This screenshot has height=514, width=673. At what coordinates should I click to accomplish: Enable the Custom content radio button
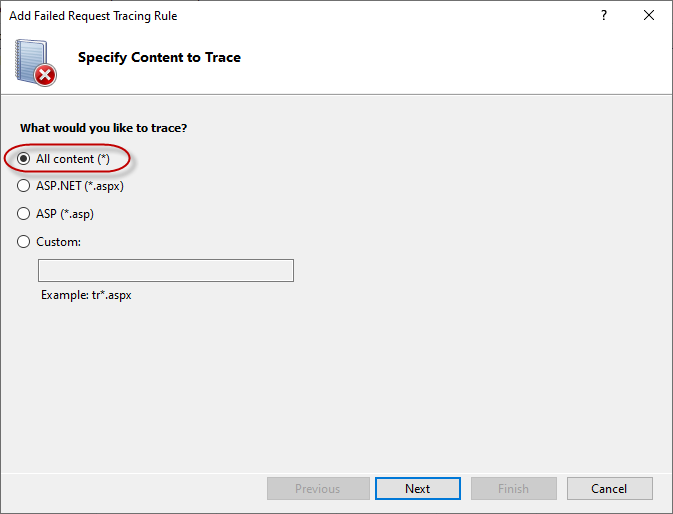tap(24, 242)
